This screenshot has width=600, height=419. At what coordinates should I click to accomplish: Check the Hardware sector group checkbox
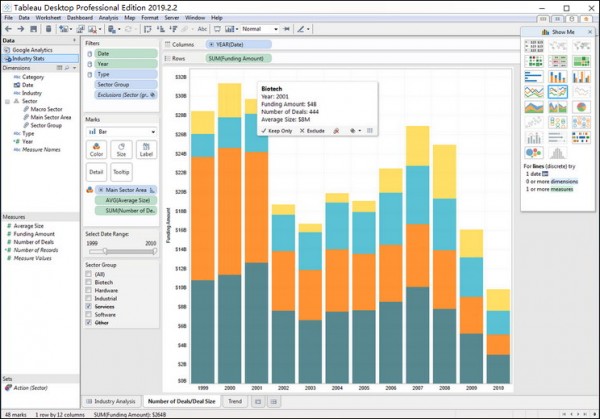[89, 290]
